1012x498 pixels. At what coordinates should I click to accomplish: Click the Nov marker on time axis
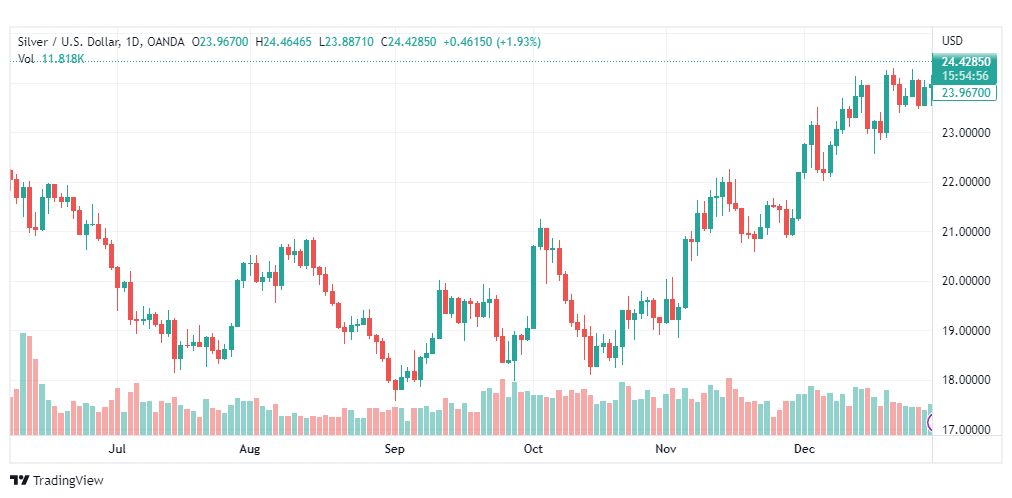666,450
